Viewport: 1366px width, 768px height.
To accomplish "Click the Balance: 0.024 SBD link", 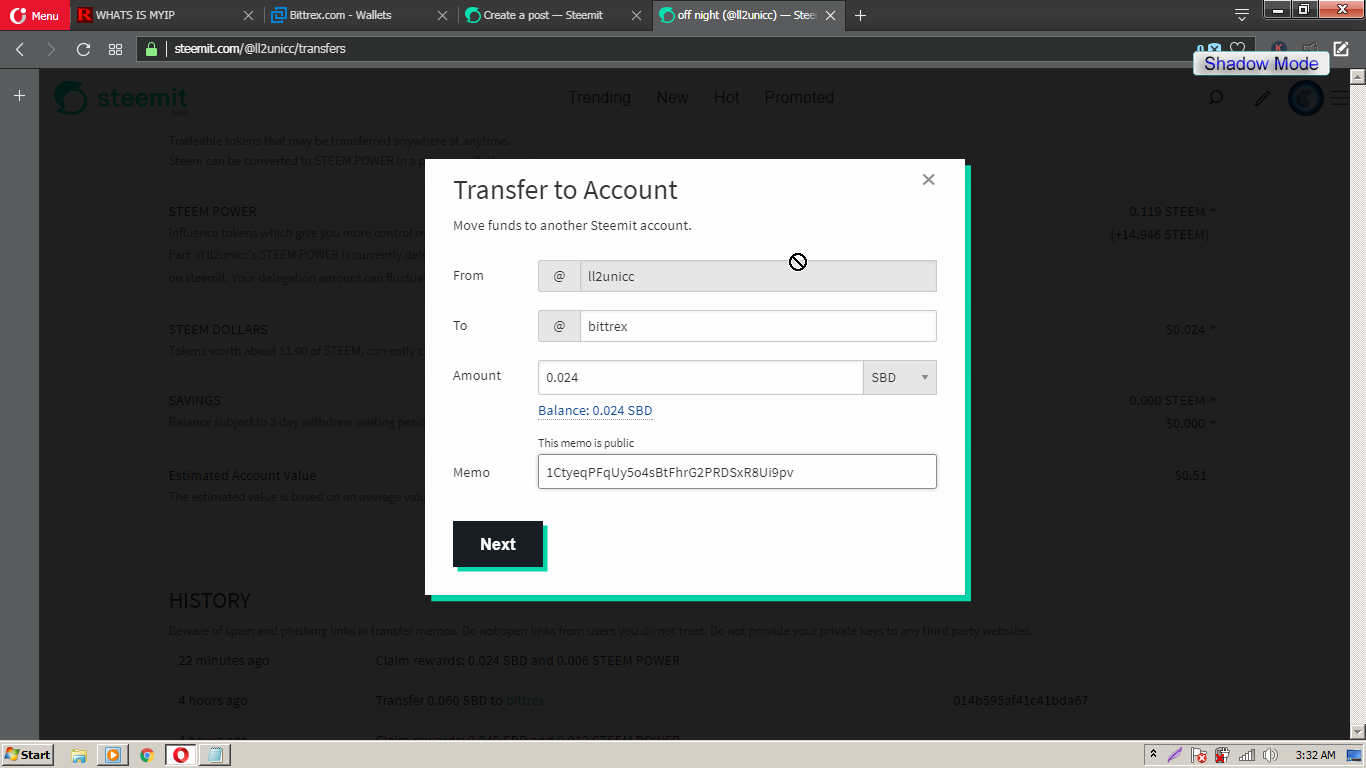I will [x=595, y=410].
